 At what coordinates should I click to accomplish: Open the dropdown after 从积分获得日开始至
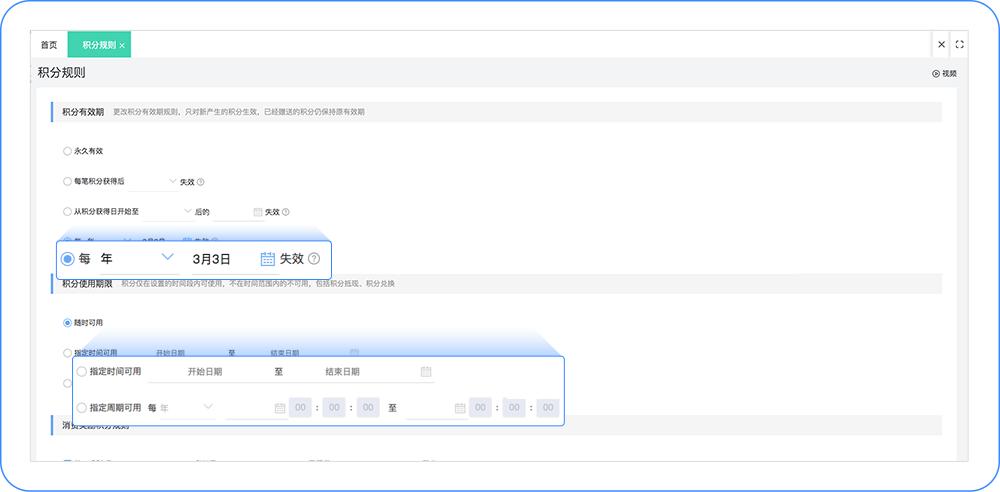click(x=168, y=211)
